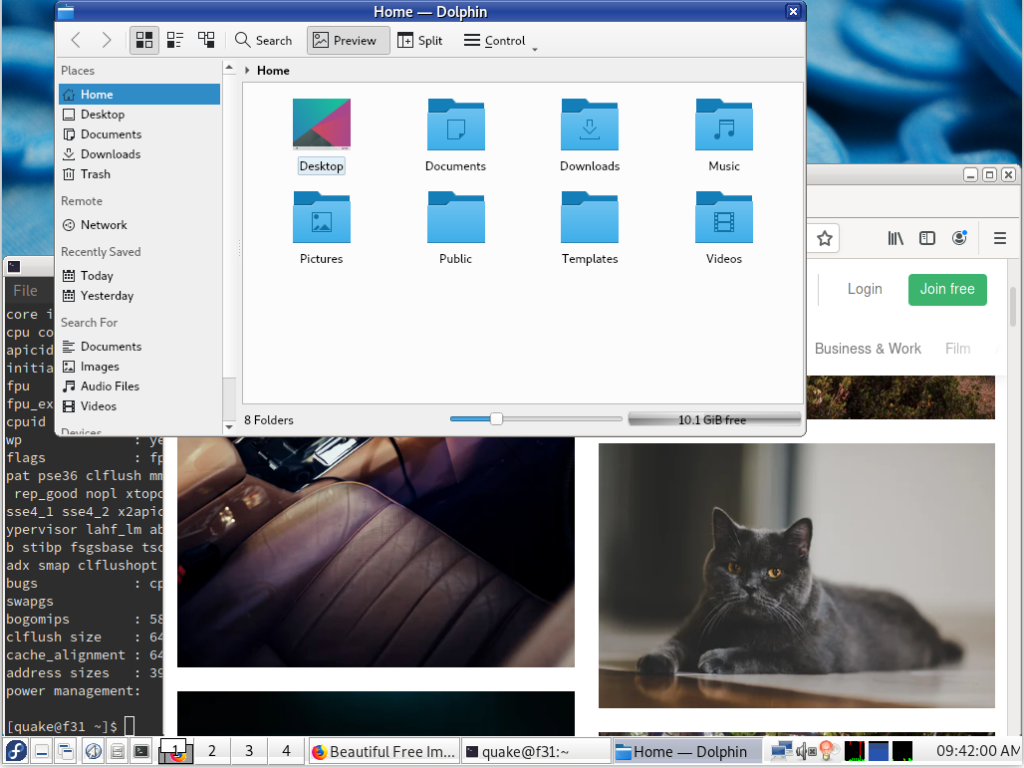Adjust the icon zoom slider
1024x768 pixels.
(x=496, y=419)
